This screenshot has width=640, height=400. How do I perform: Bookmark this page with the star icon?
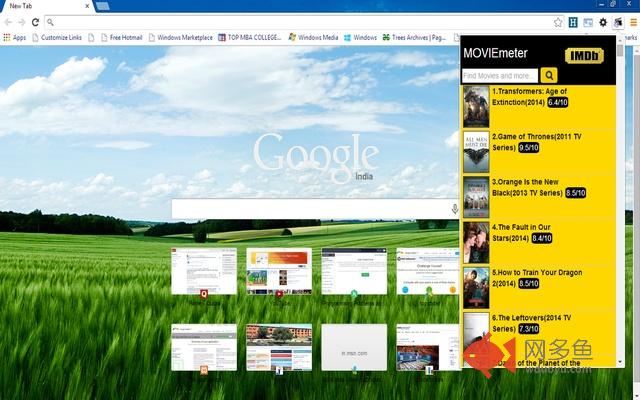(558, 22)
